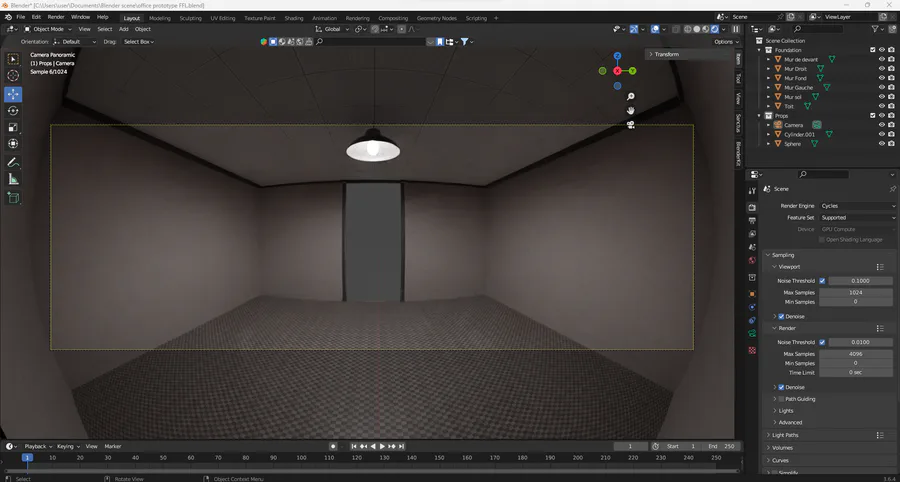900x482 pixels.
Task: Hide Mur de devant in viewport
Action: click(882, 60)
